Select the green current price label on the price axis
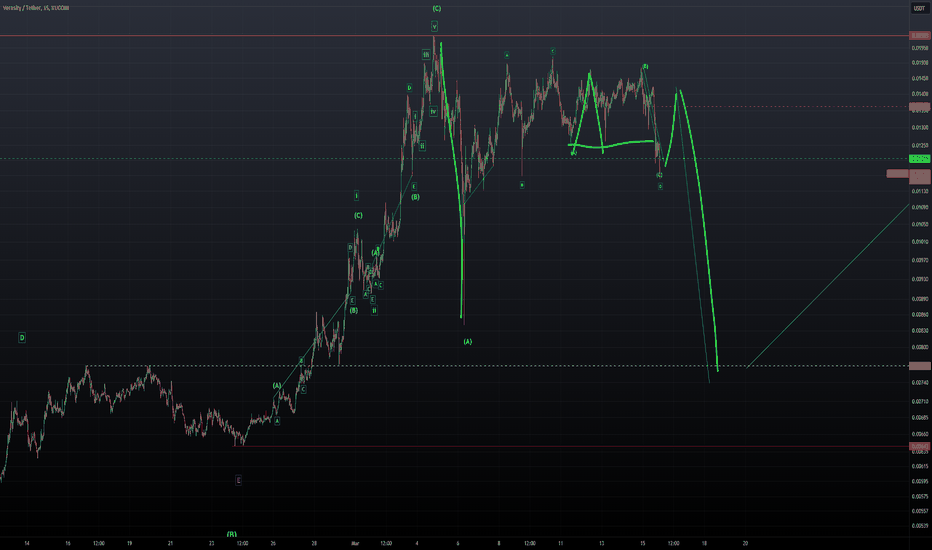The width and height of the screenshot is (932, 550). tap(920, 159)
